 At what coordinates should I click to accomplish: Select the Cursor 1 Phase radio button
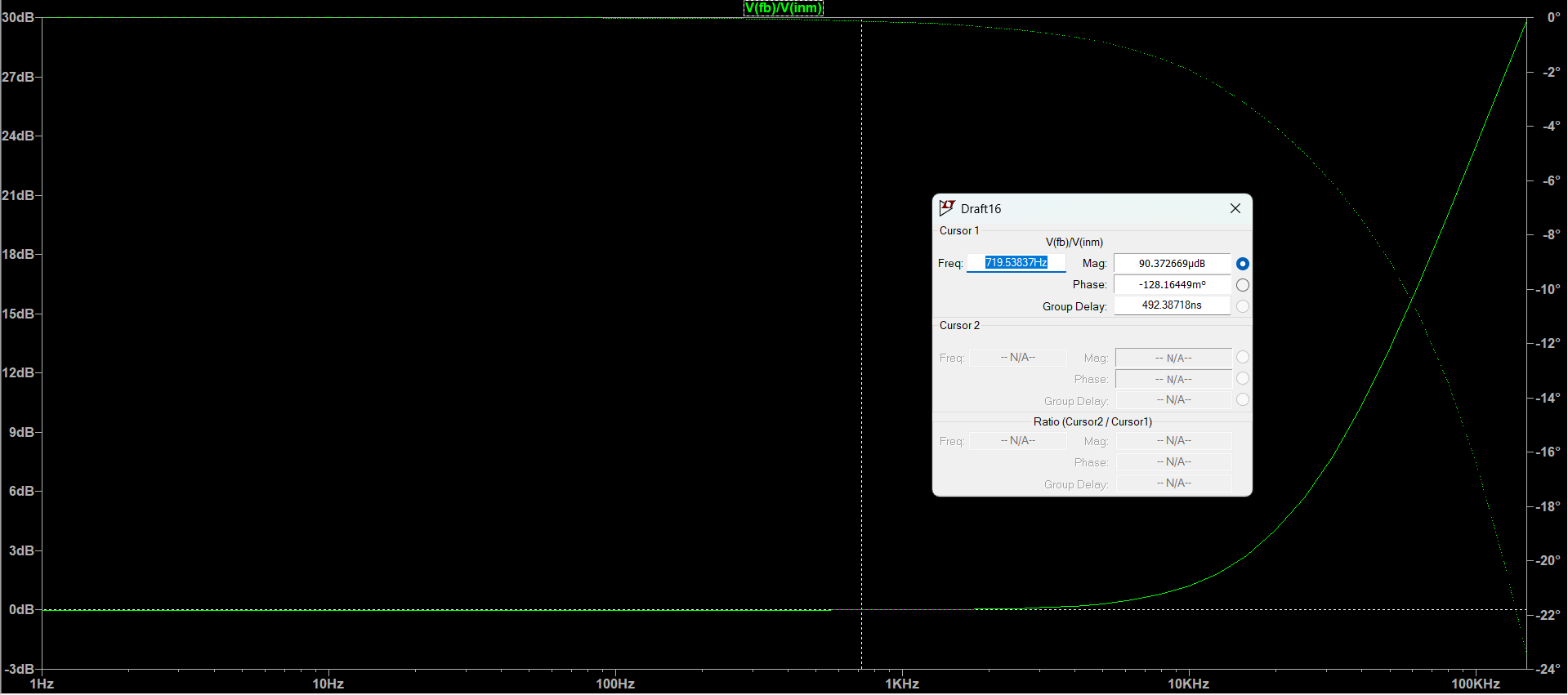coord(1242,285)
